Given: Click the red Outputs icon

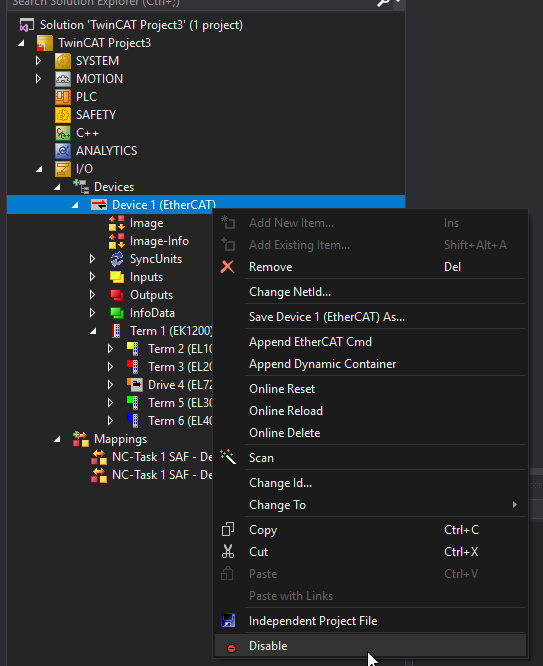Looking at the screenshot, I should pos(117,295).
